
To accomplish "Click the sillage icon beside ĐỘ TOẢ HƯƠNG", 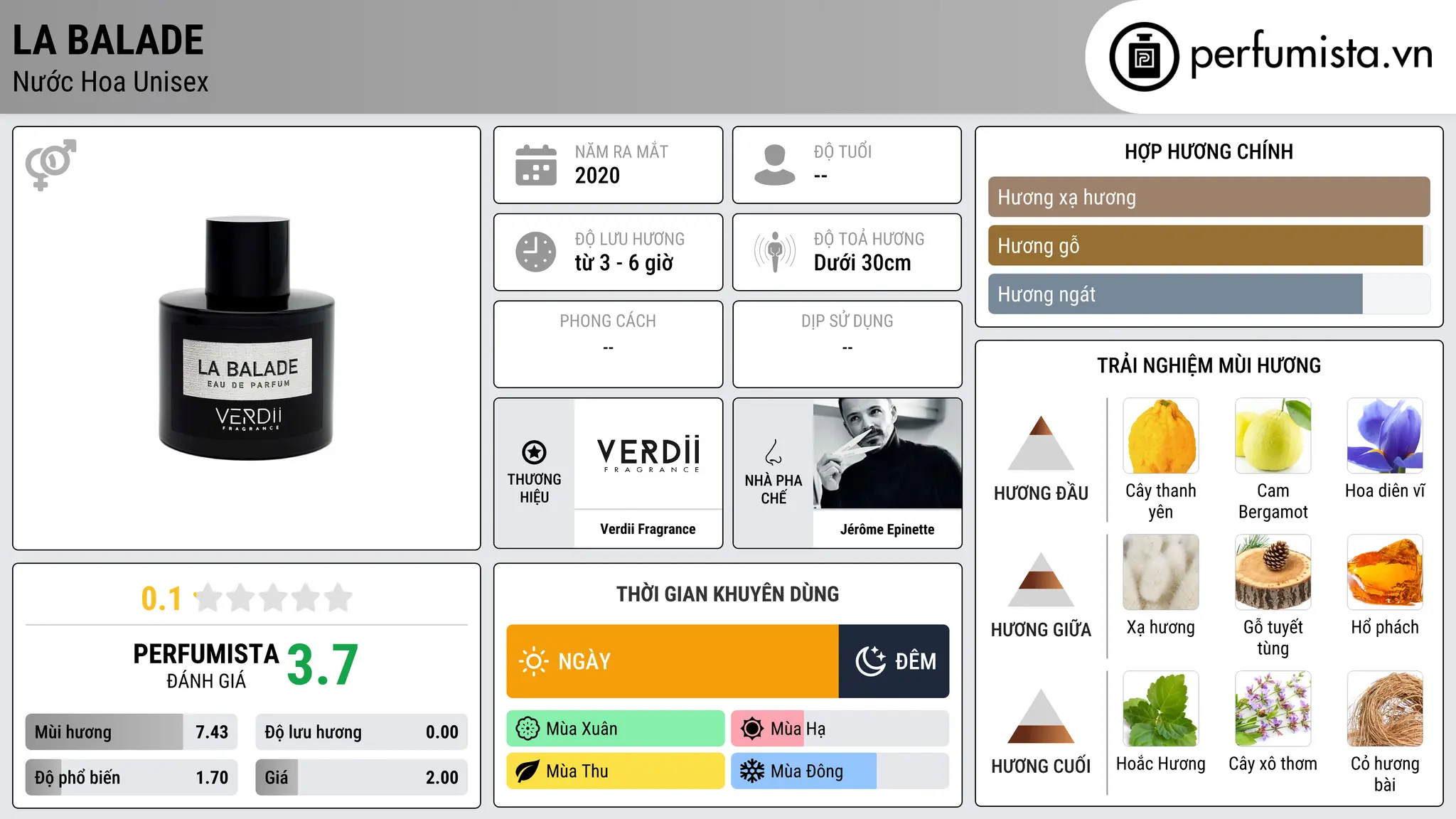I will click(775, 252).
